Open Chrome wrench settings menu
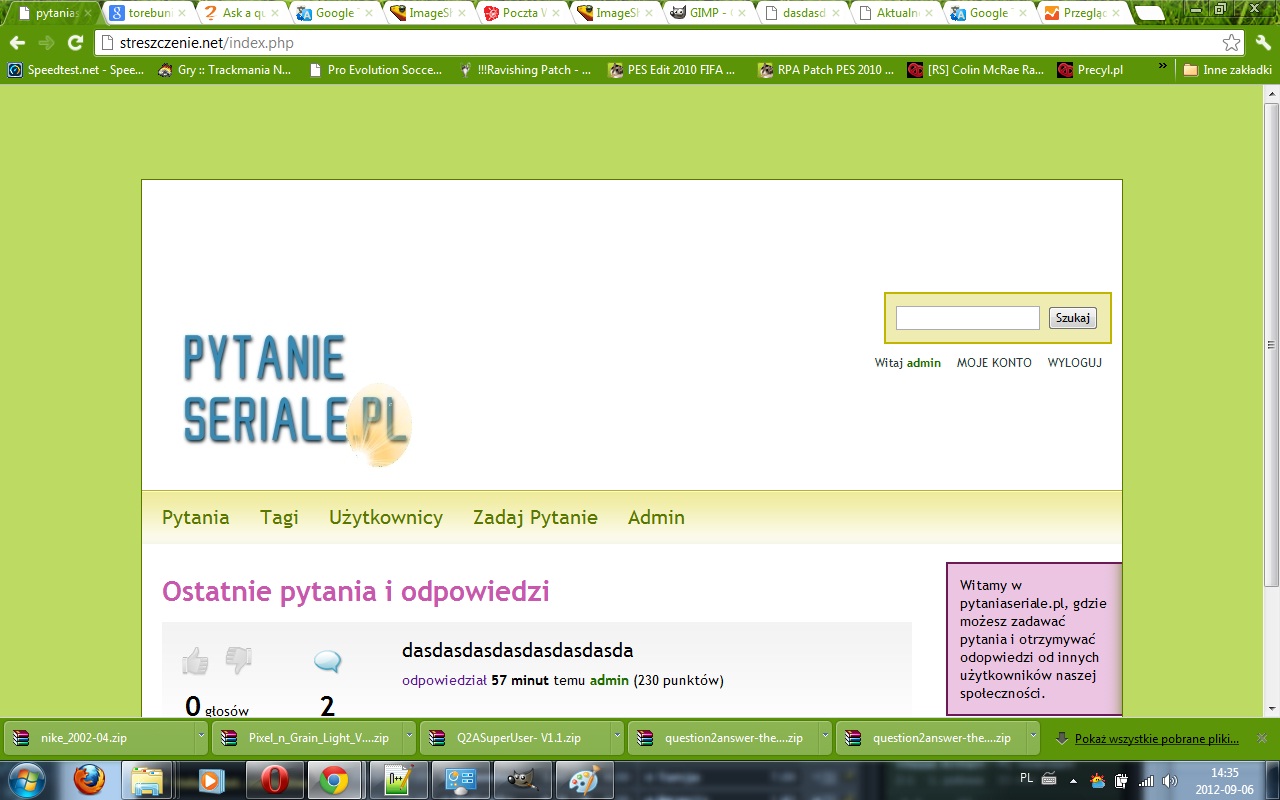Image resolution: width=1280 pixels, height=800 pixels. [x=1262, y=43]
